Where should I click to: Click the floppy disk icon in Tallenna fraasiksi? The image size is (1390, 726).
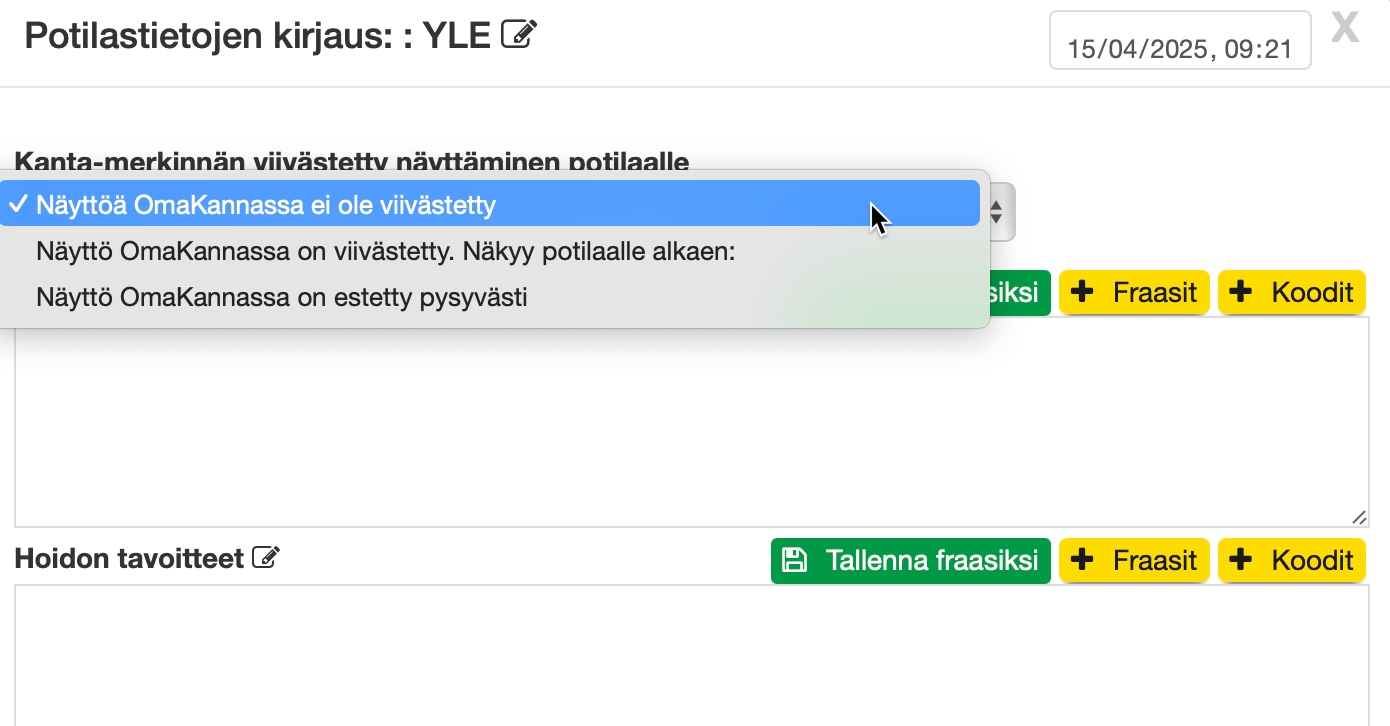point(794,560)
